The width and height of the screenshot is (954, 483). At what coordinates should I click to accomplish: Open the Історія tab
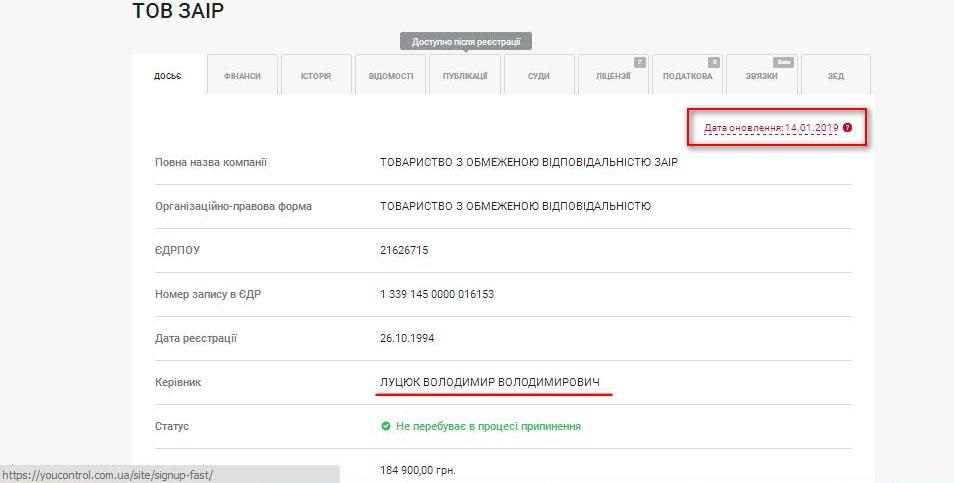[316, 76]
